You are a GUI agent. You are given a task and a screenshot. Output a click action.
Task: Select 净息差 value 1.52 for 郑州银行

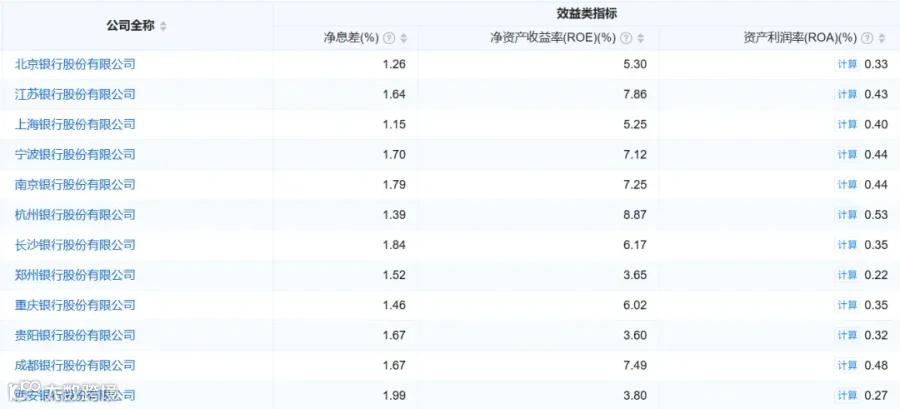(x=394, y=275)
